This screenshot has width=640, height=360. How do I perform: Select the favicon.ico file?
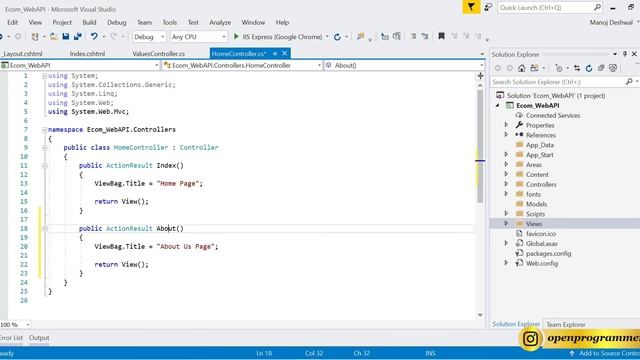540,233
